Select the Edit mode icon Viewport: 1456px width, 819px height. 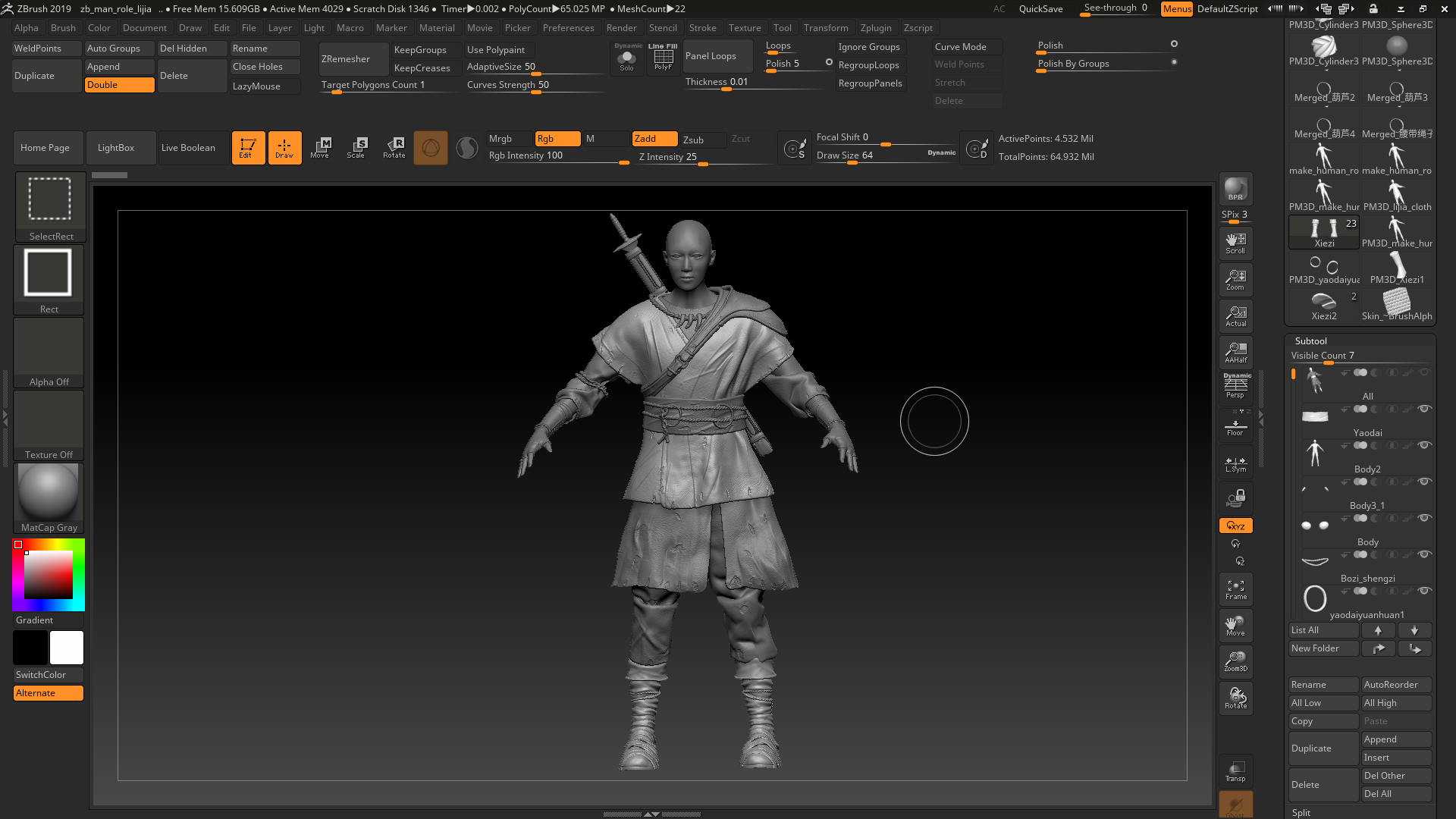pos(248,147)
